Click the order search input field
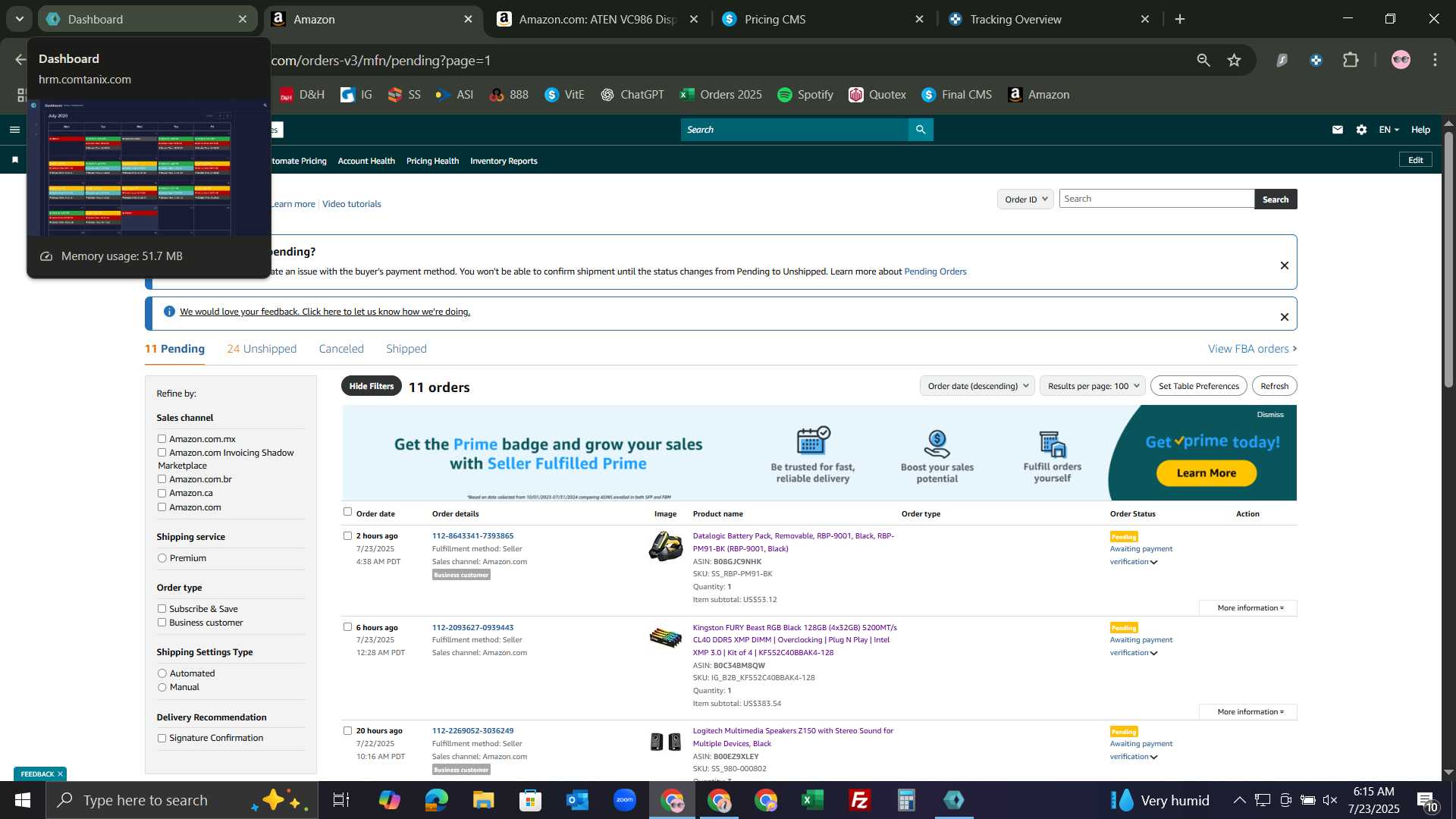 [x=1156, y=199]
